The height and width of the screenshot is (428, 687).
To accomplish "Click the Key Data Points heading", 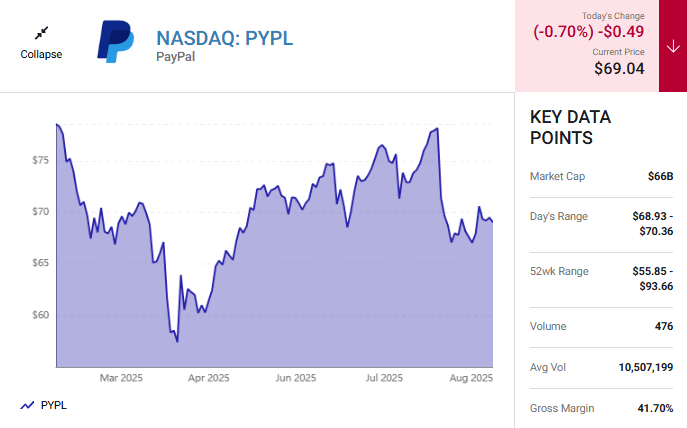I will [x=570, y=127].
